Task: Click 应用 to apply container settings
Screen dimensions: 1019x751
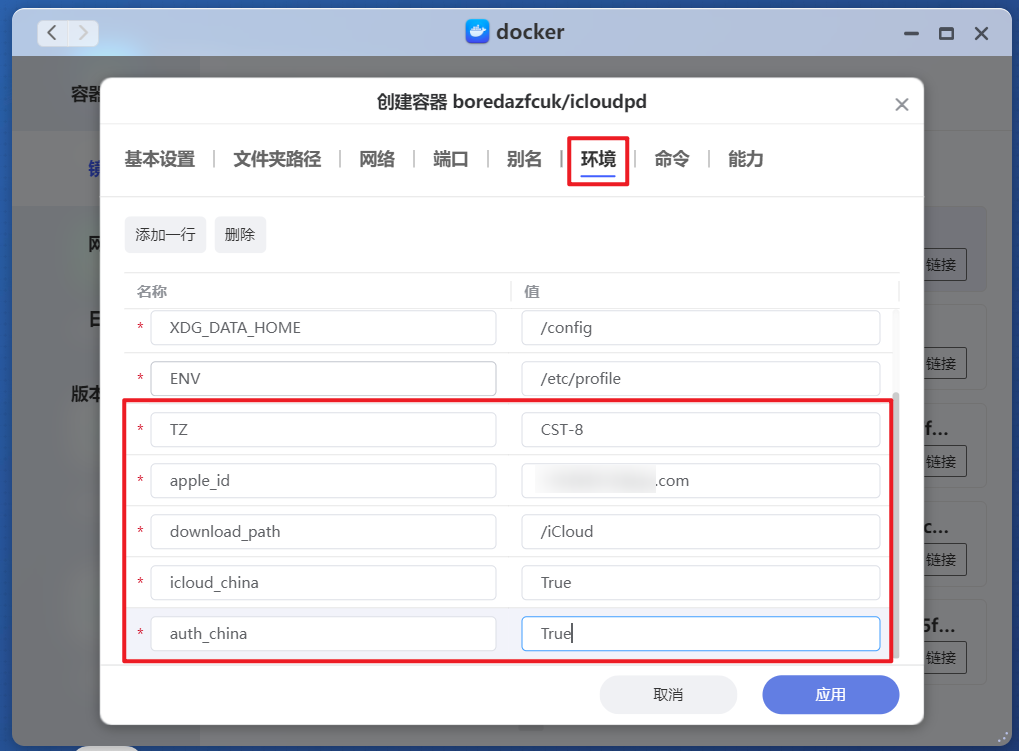Action: (x=830, y=694)
